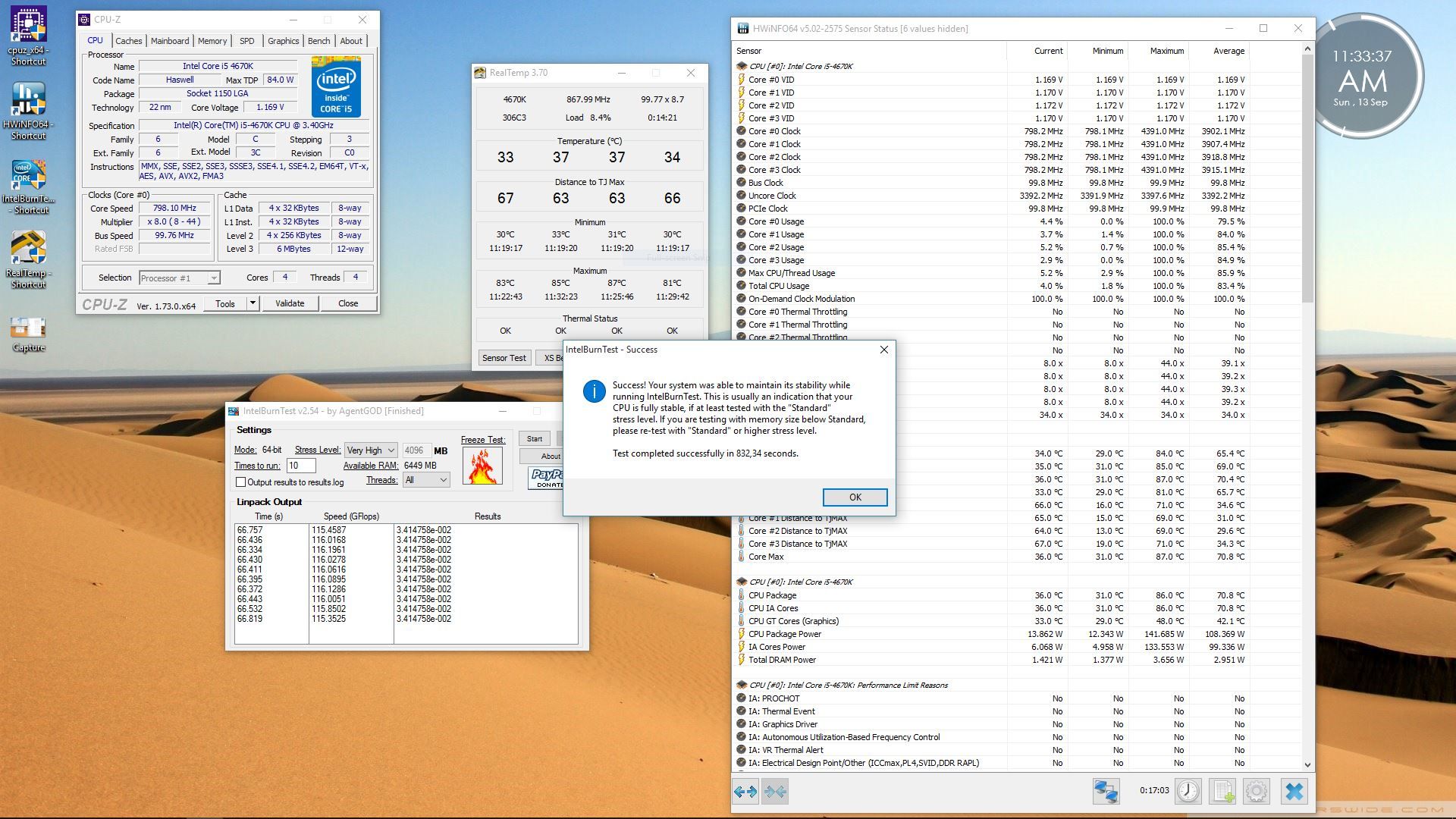Click the About button in IntelBurnTest

click(541, 457)
